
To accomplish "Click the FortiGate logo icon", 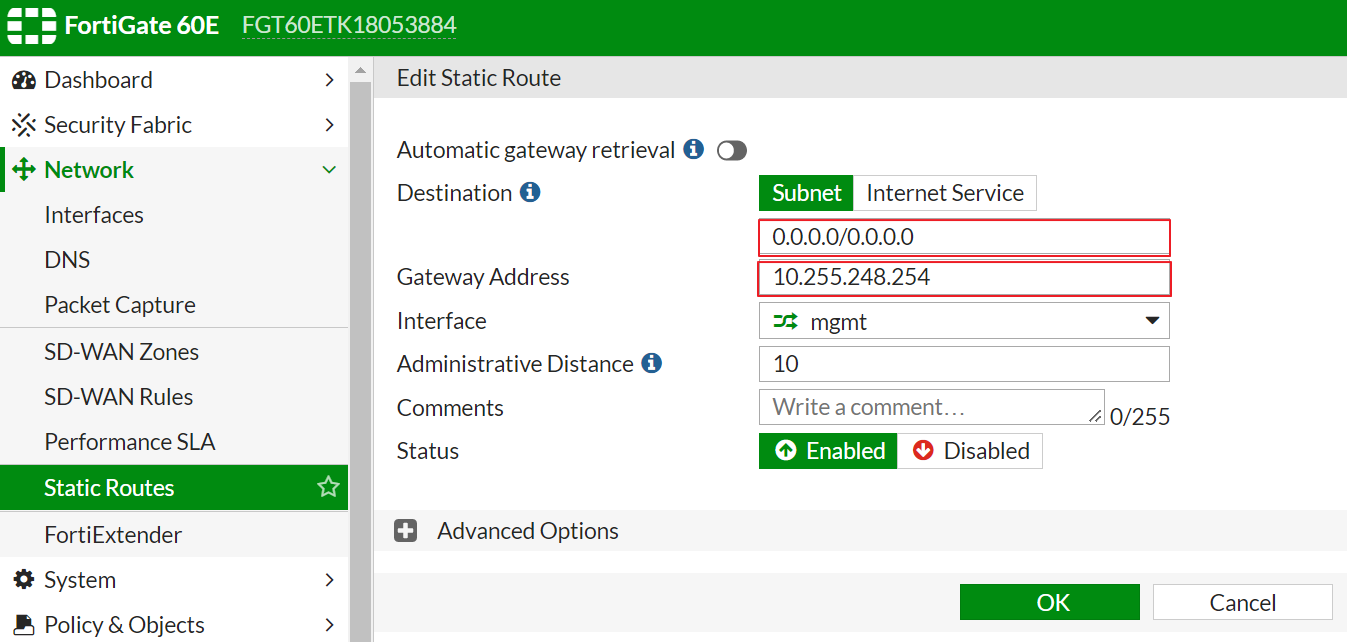I will tap(31, 25).
